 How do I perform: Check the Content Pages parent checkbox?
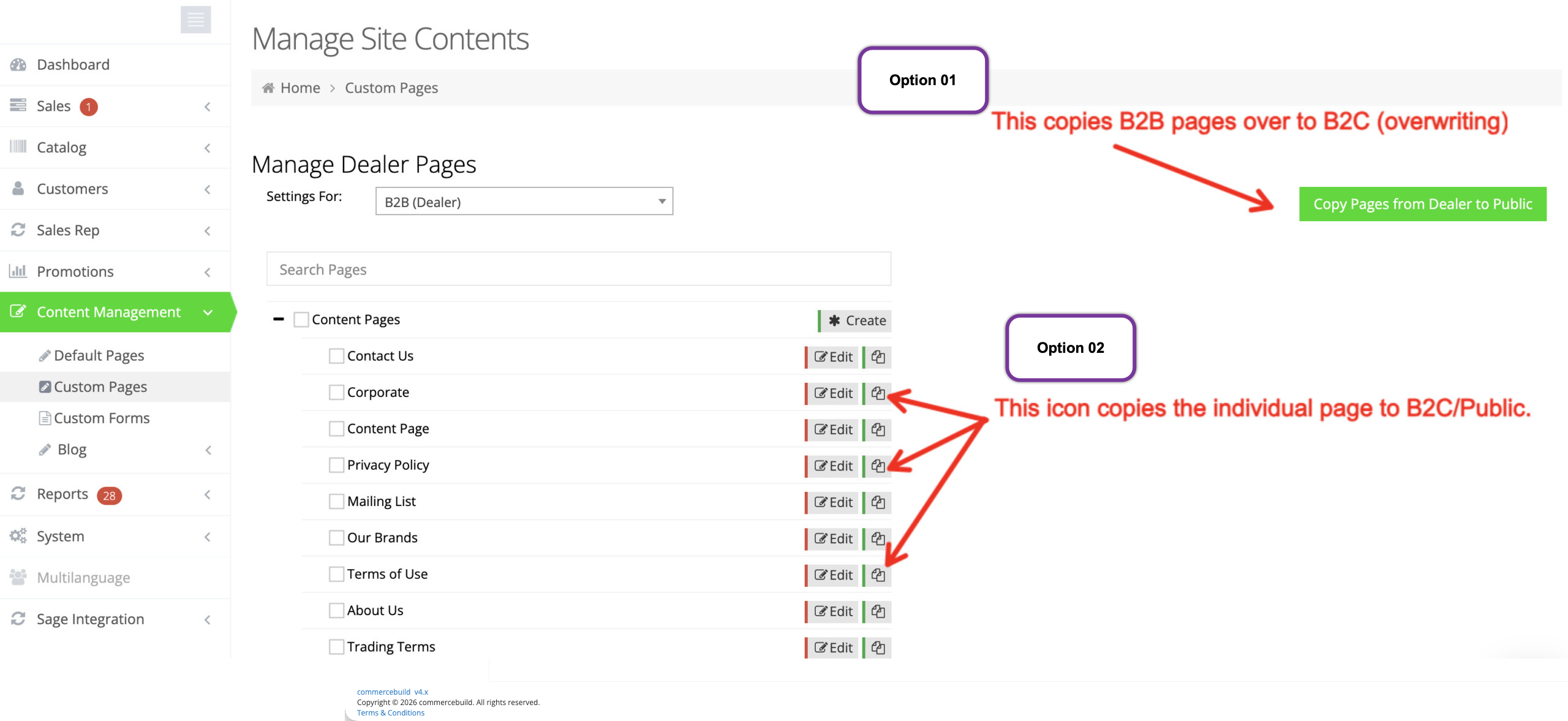tap(301, 320)
